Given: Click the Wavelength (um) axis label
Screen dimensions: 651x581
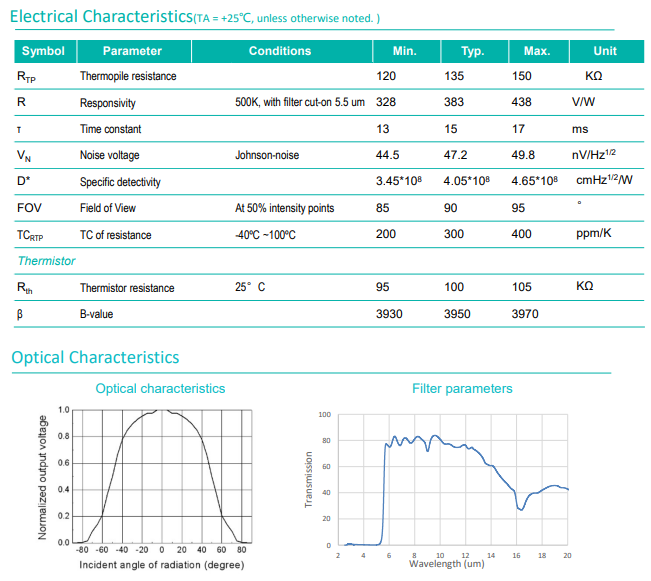Looking at the screenshot, I should 462,564.
